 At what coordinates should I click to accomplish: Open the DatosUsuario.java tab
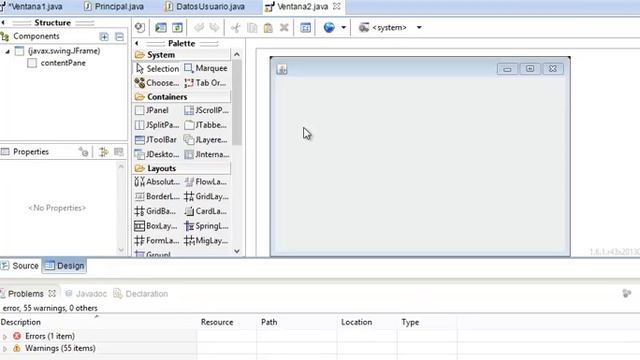click(205, 7)
